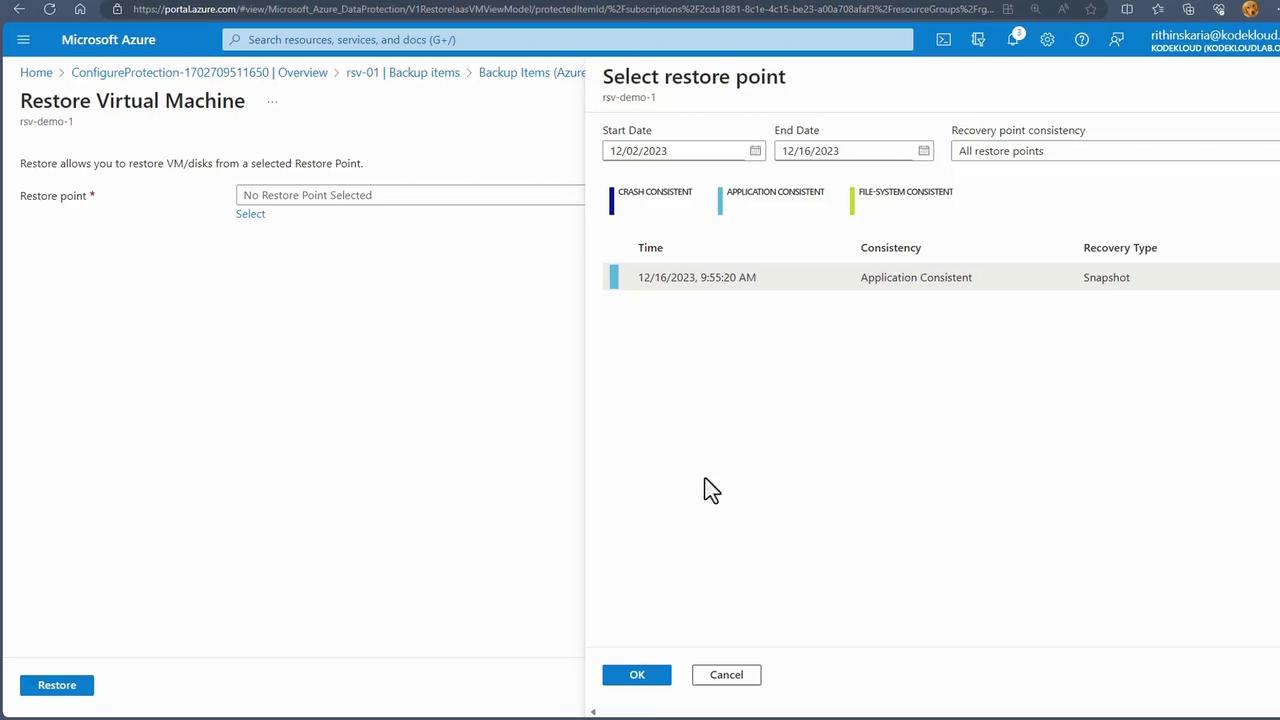The height and width of the screenshot is (720, 1280).
Task: Reload the page with the refresh icon
Action: click(49, 9)
